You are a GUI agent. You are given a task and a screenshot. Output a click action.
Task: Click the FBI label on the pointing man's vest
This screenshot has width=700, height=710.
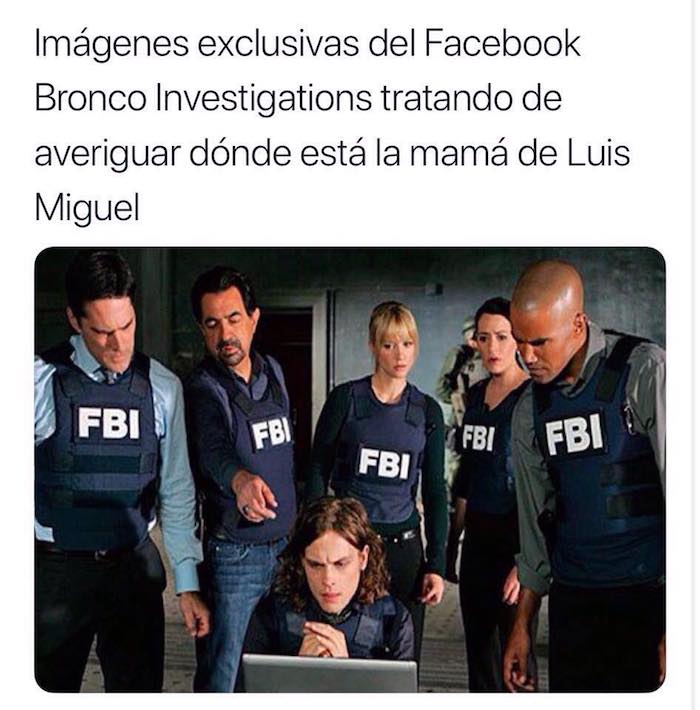coord(271,432)
